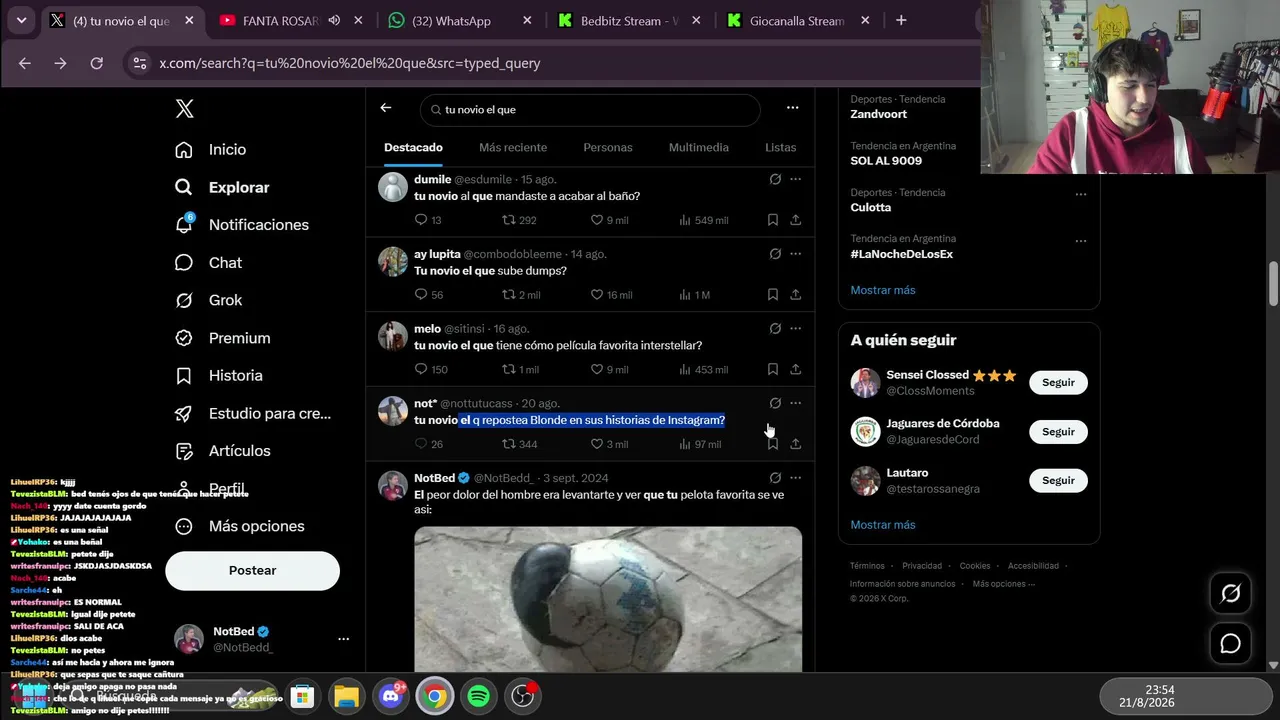Follow Jaguares de Córdoba

click(1058, 431)
